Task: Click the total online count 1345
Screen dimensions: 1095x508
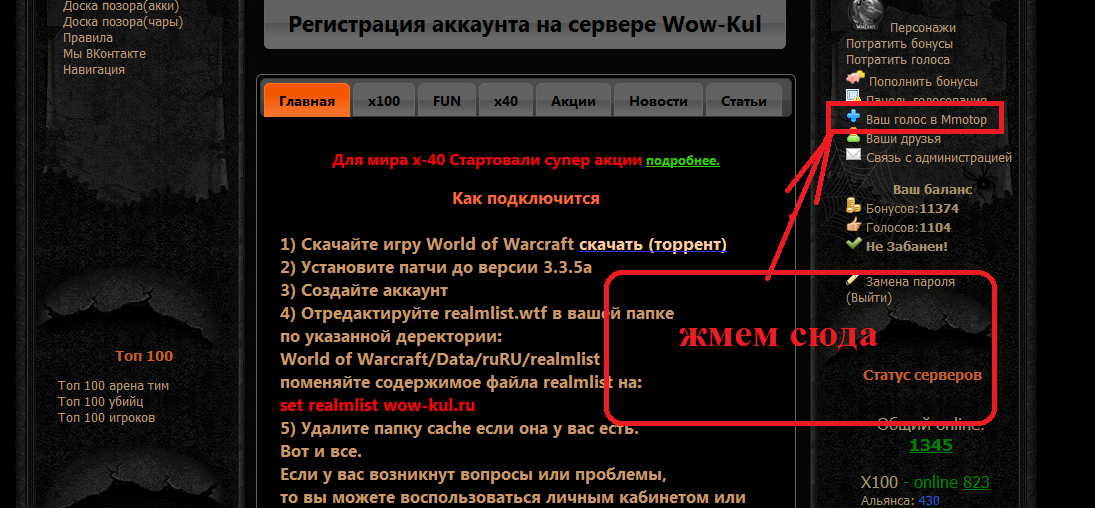Action: click(x=931, y=445)
